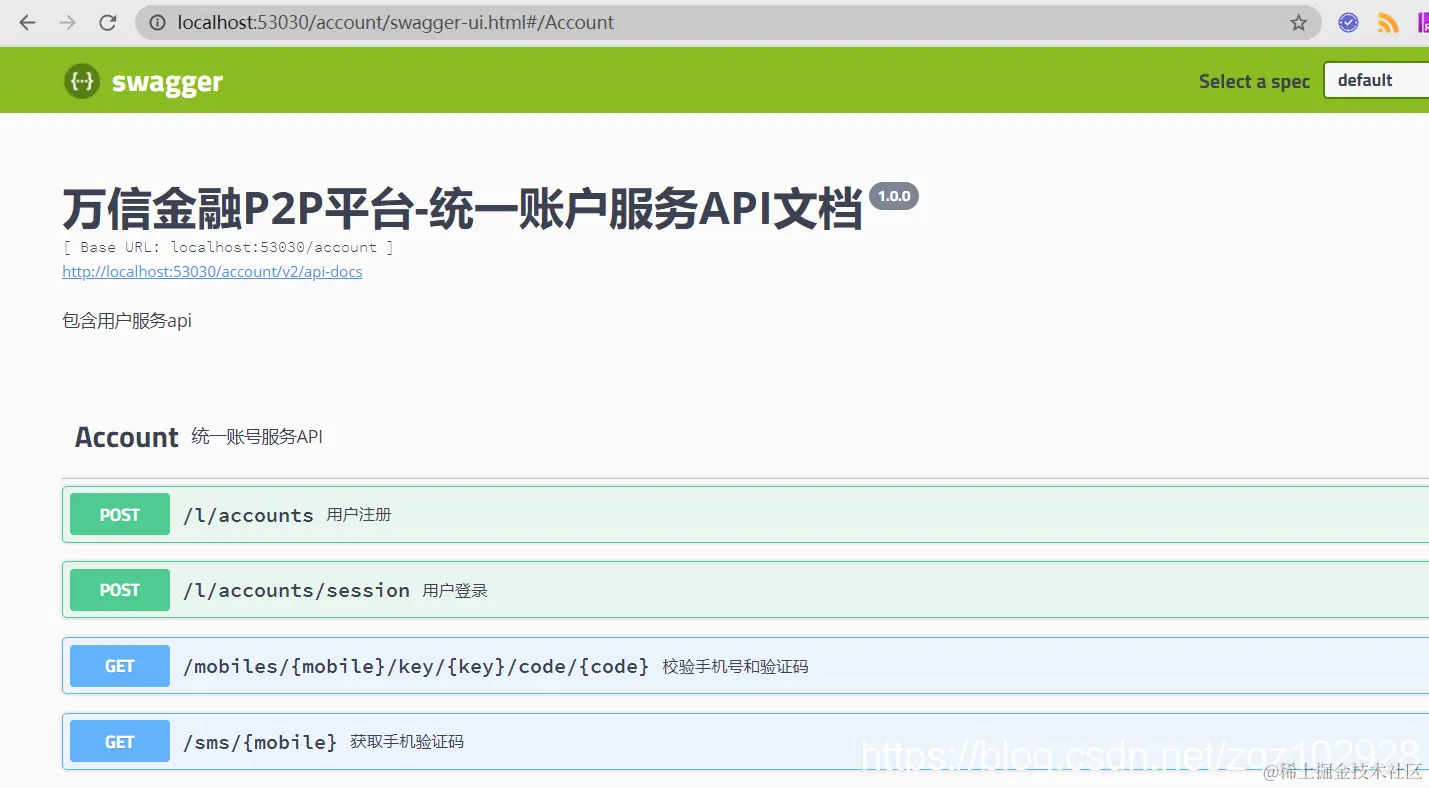Click the GET badge of /mobiles/{mobile} row
Screen dimensions: 1429x788
[x=120, y=666]
